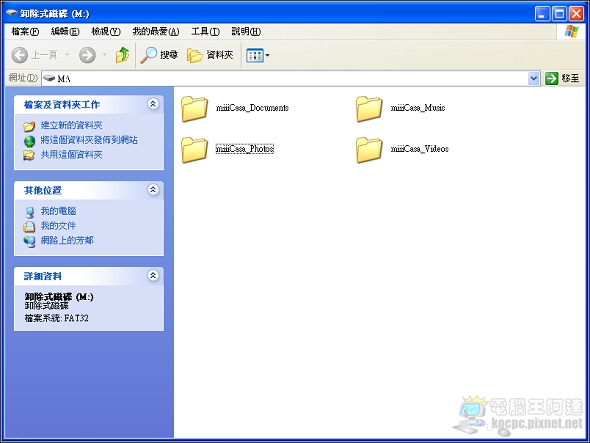This screenshot has height=443, width=590.
Task: Minimize the window
Action: [x=542, y=14]
